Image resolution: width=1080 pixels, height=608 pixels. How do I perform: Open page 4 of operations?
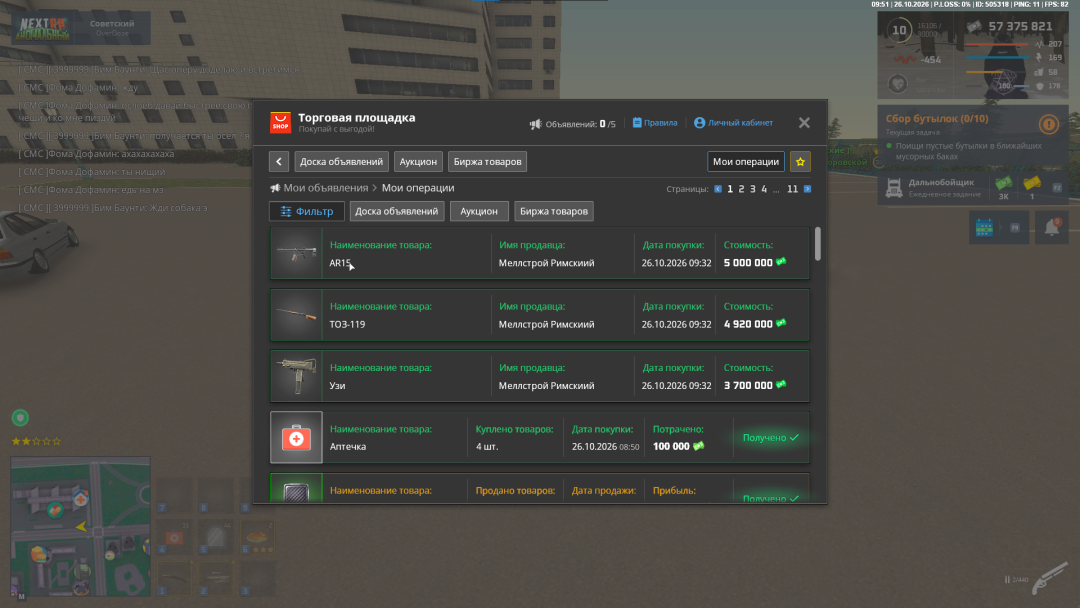[764, 189]
